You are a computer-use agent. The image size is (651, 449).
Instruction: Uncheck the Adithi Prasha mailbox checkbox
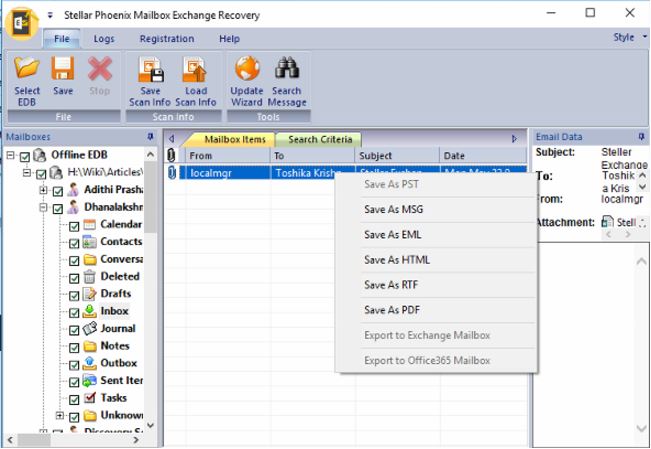click(x=58, y=191)
